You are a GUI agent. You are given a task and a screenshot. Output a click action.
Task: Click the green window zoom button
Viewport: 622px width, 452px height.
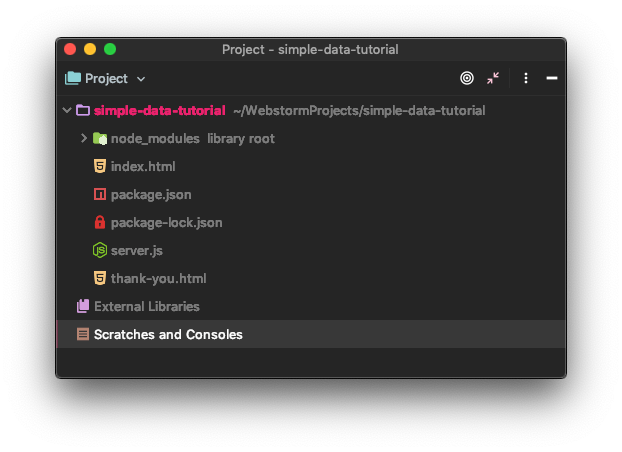pos(110,49)
